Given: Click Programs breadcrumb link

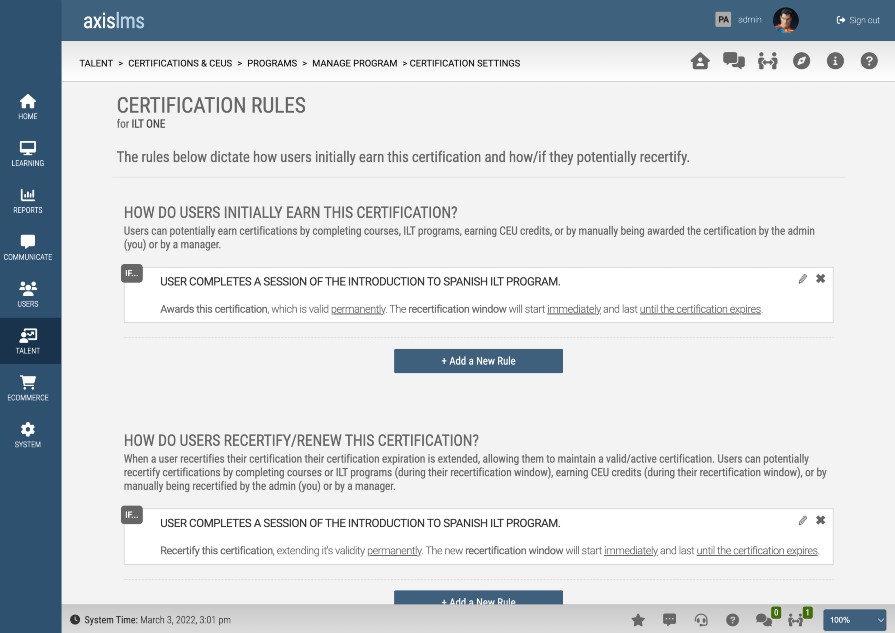Looking at the screenshot, I should coord(272,63).
